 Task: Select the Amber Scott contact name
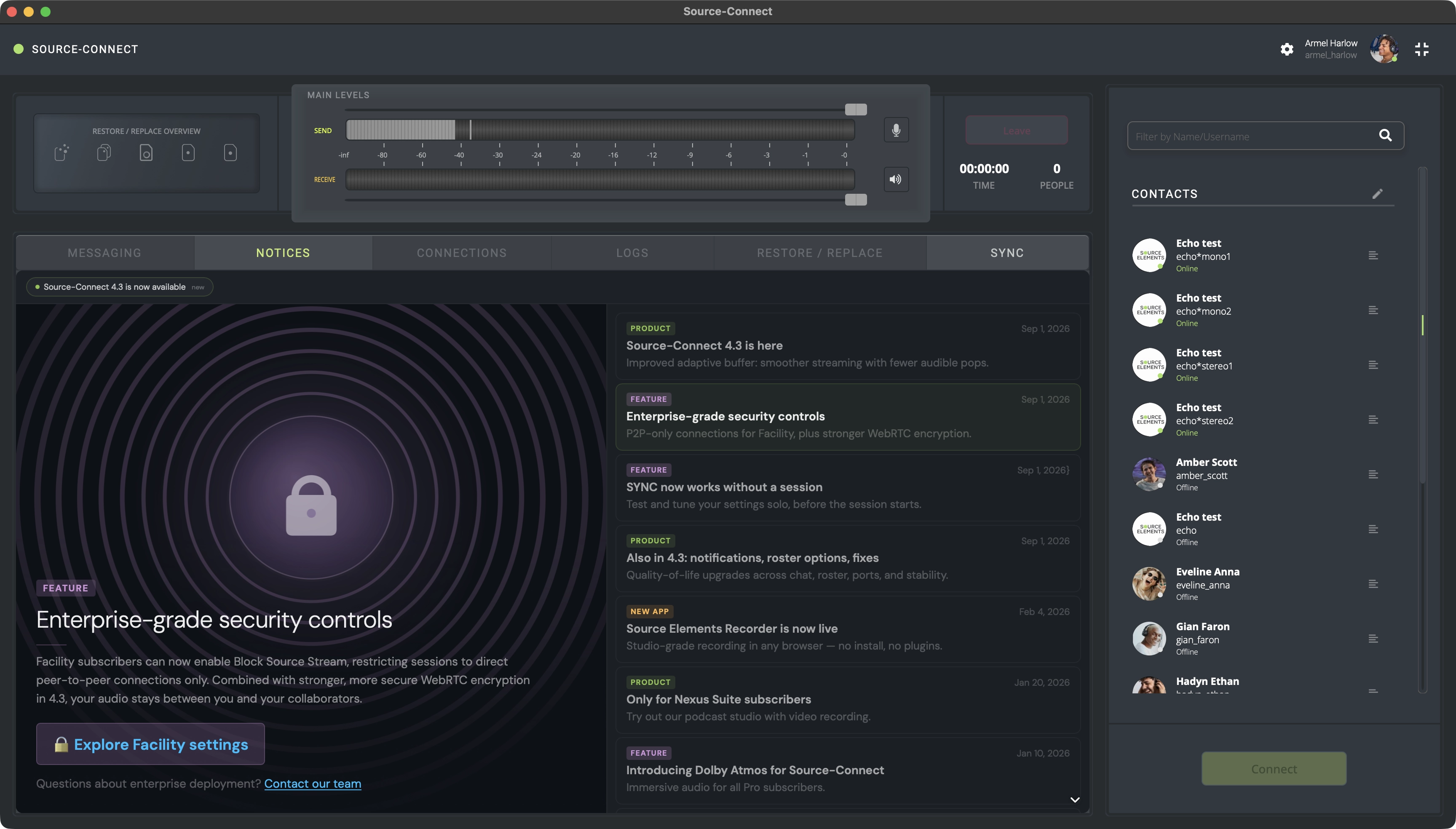pyautogui.click(x=1206, y=463)
